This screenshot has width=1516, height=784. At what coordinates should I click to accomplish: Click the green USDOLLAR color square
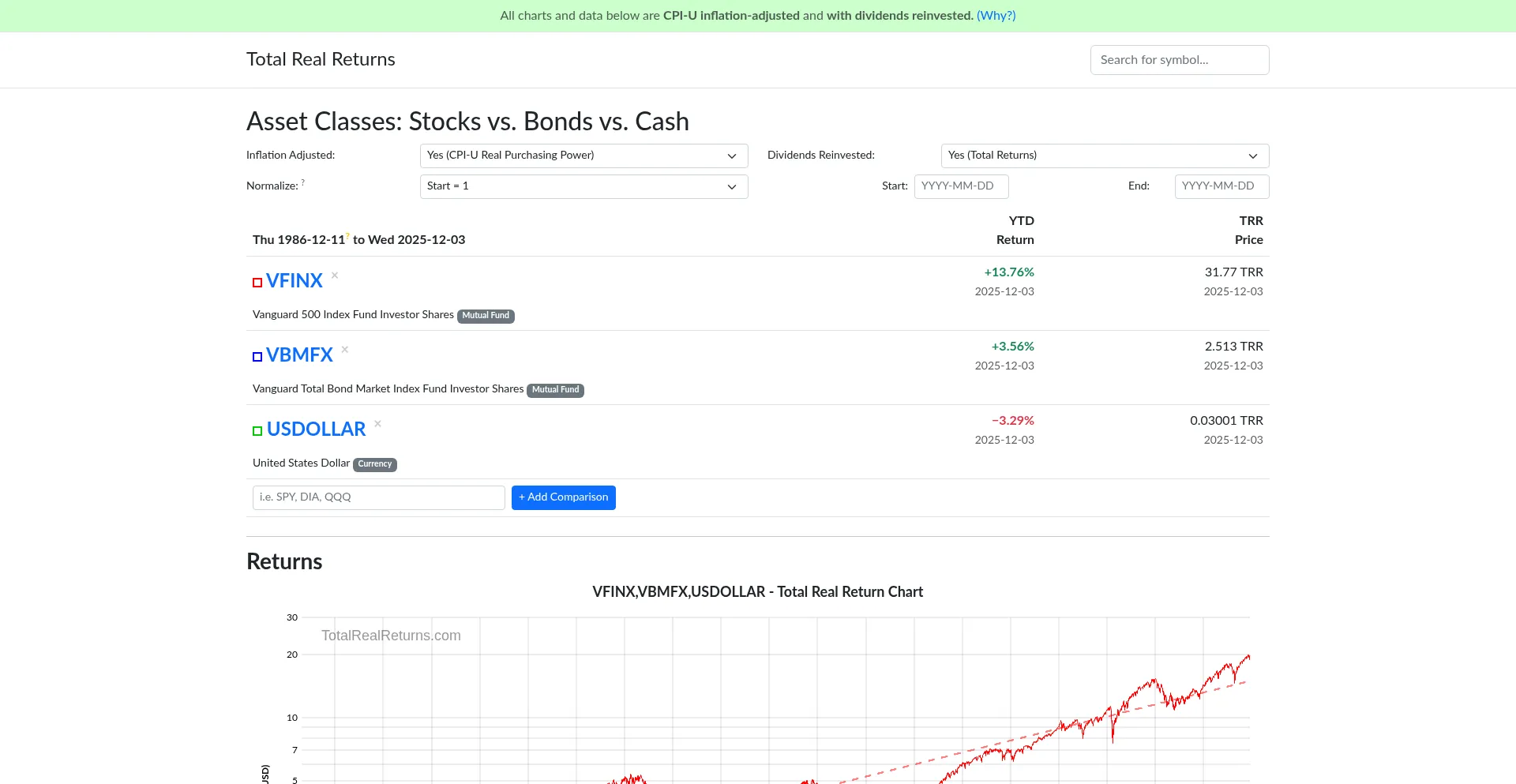coord(257,431)
